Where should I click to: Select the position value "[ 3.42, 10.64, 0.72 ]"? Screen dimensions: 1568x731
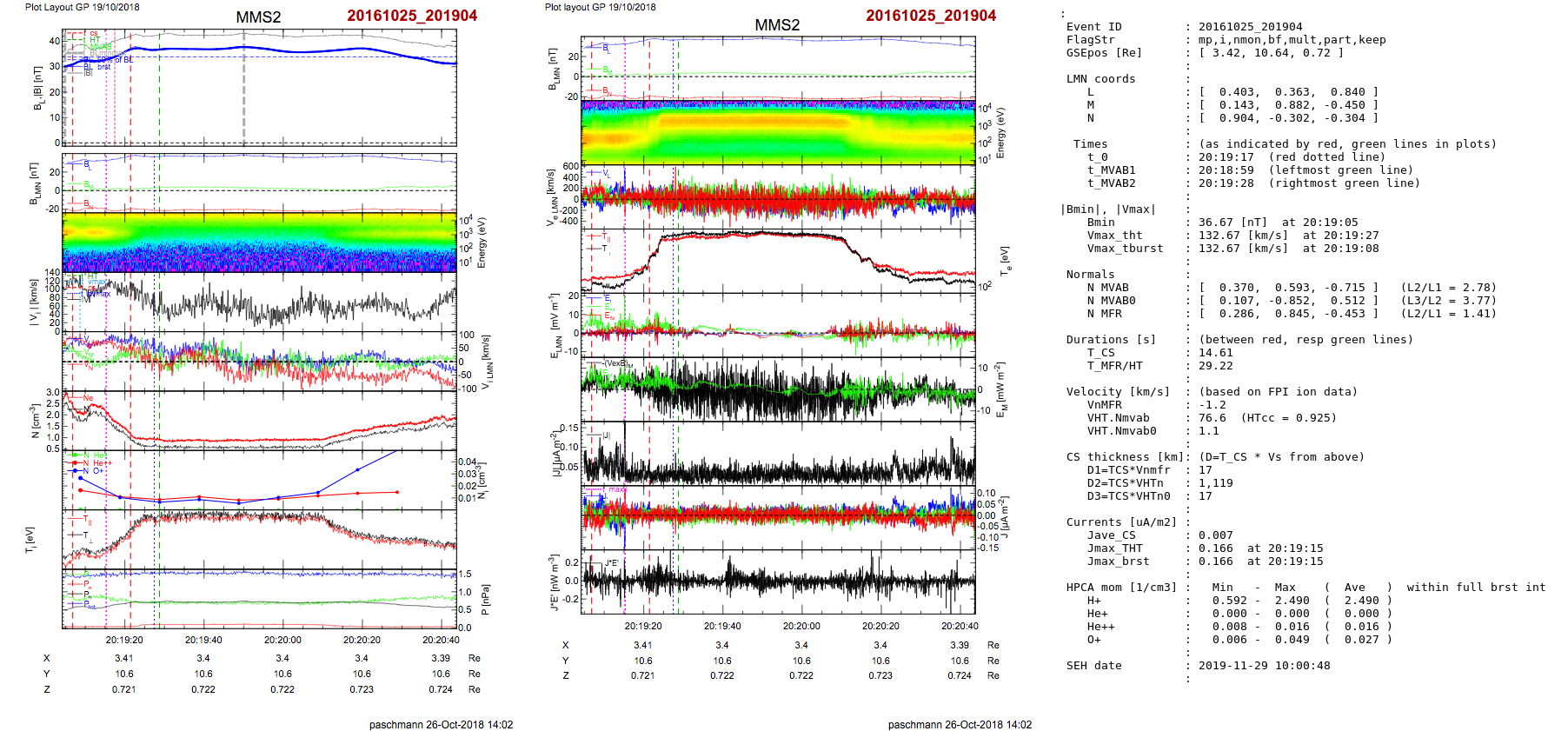pyautogui.click(x=1272, y=53)
